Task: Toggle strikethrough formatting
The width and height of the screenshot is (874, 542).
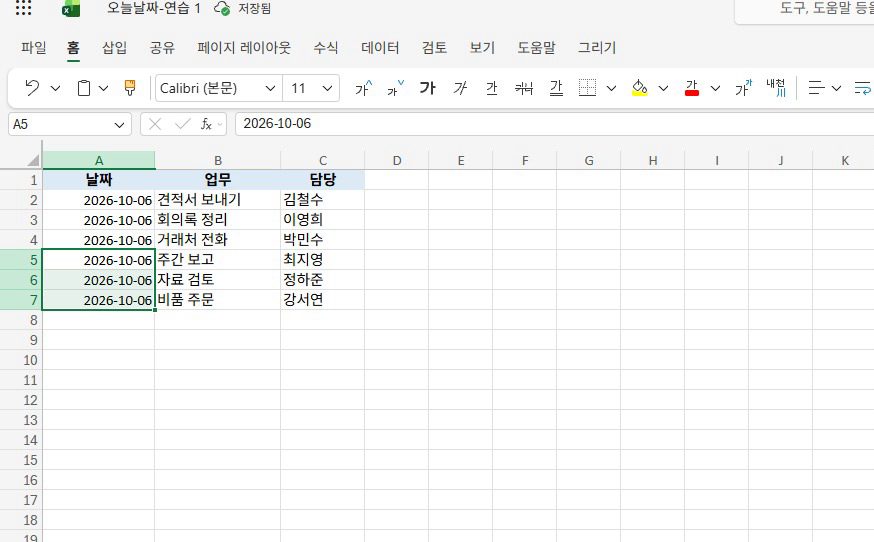Action: click(524, 88)
